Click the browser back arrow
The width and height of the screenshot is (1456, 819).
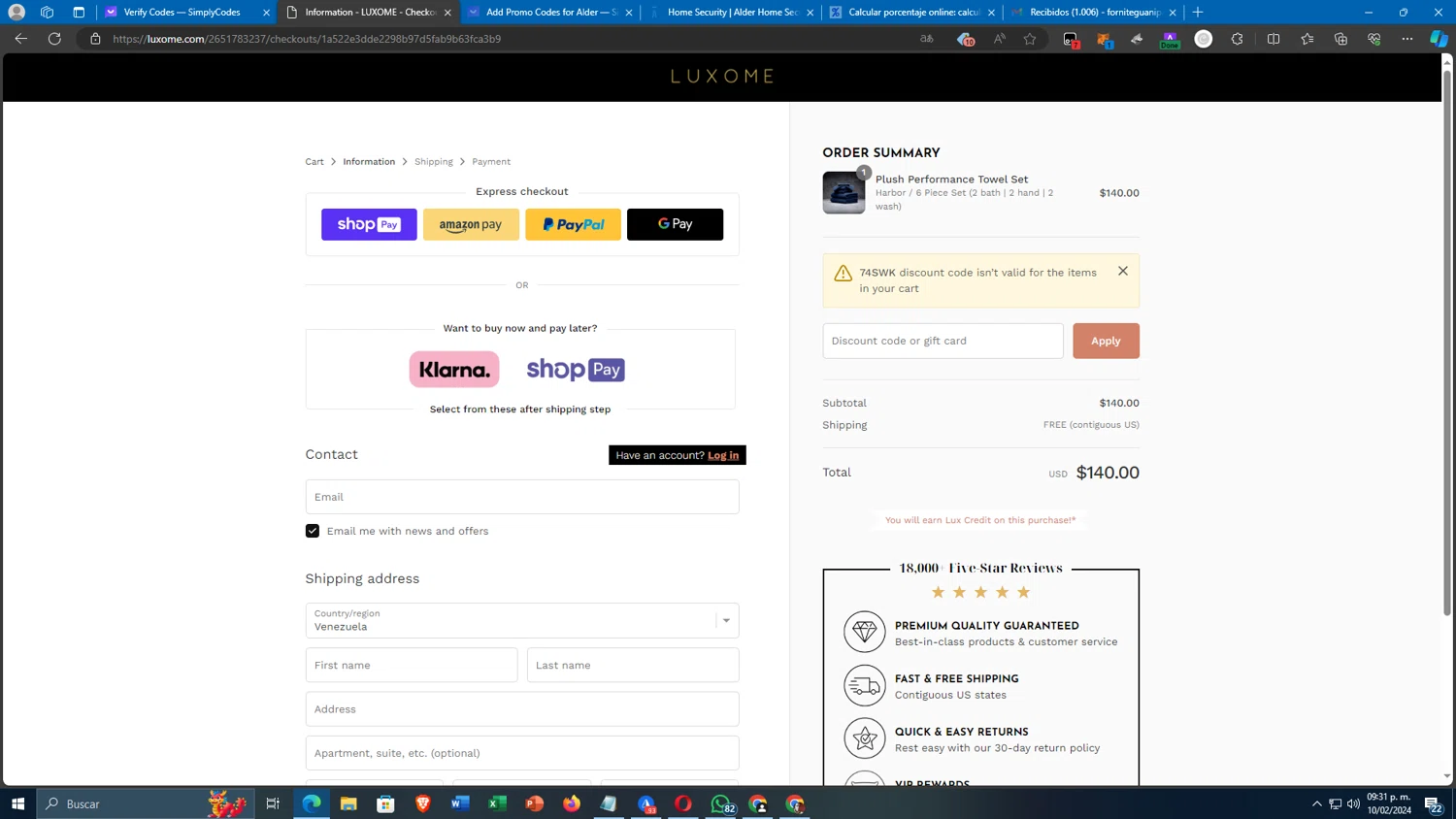click(x=21, y=39)
